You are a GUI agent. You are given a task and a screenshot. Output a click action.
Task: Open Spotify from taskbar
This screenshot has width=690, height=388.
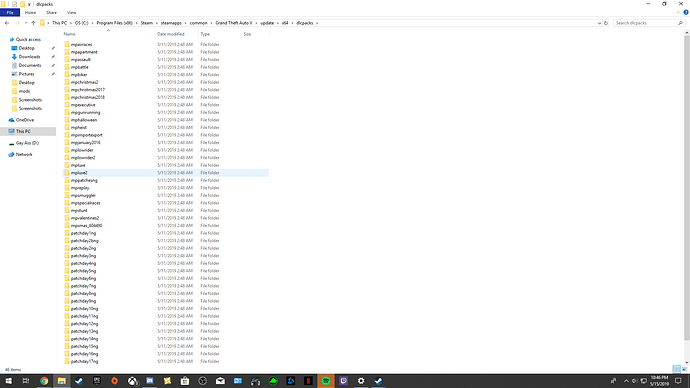(x=326, y=381)
